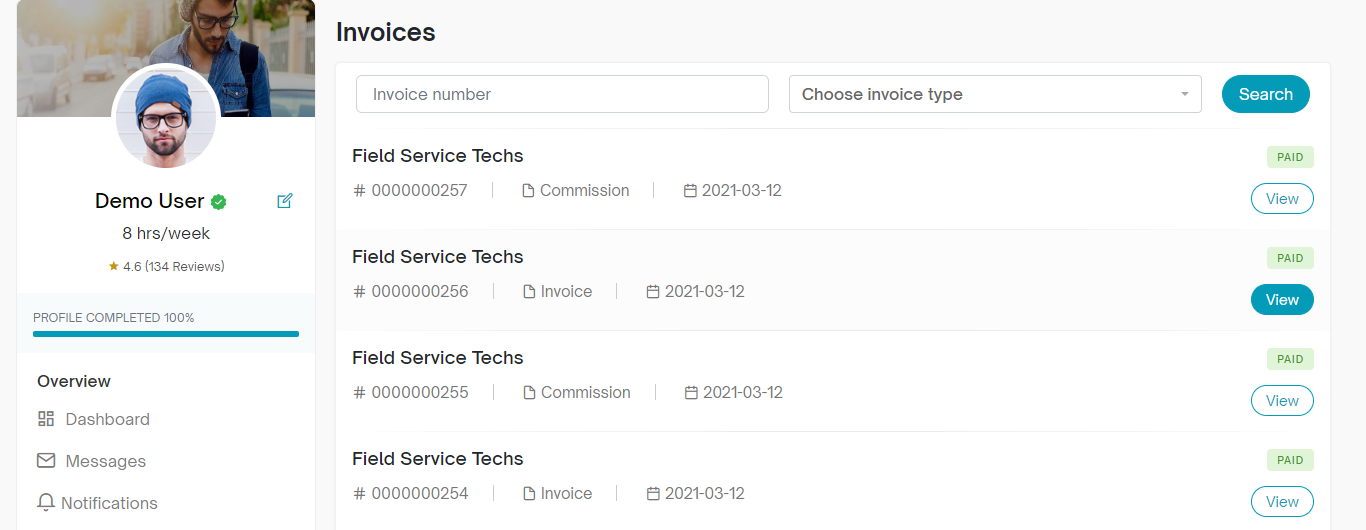Click hash icon beside invoice 0000000255

[x=359, y=393]
